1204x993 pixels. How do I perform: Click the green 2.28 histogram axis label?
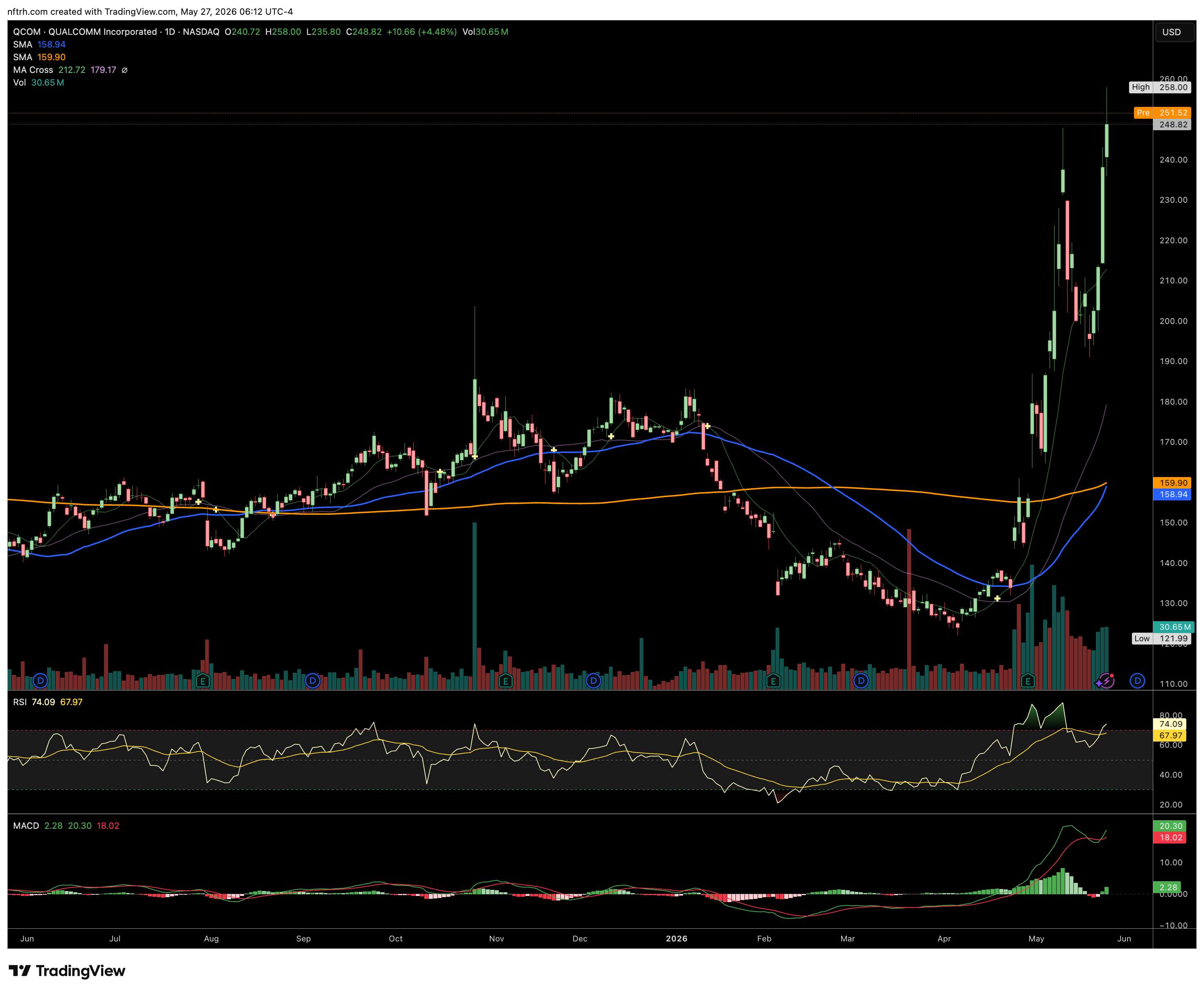(x=1168, y=888)
